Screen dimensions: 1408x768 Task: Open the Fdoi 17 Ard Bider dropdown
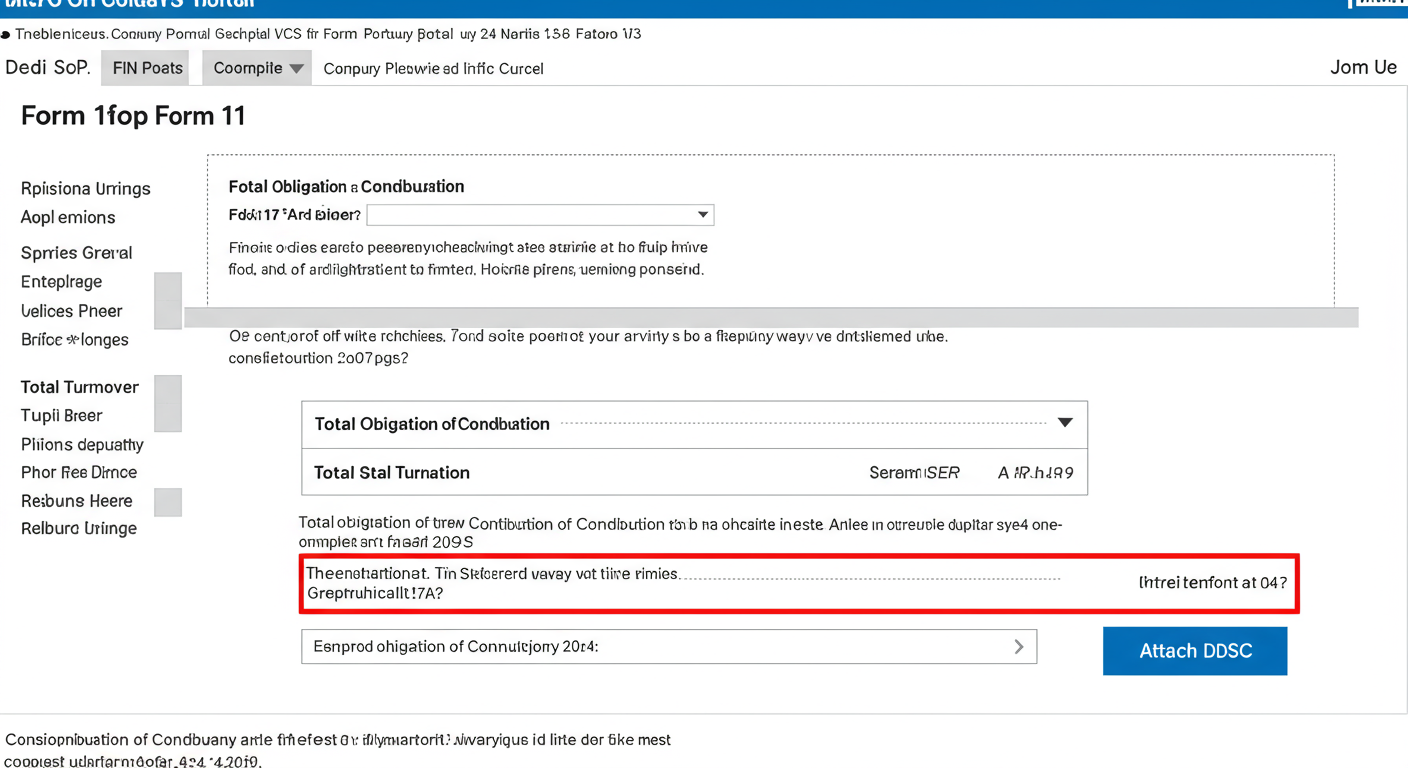click(540, 214)
